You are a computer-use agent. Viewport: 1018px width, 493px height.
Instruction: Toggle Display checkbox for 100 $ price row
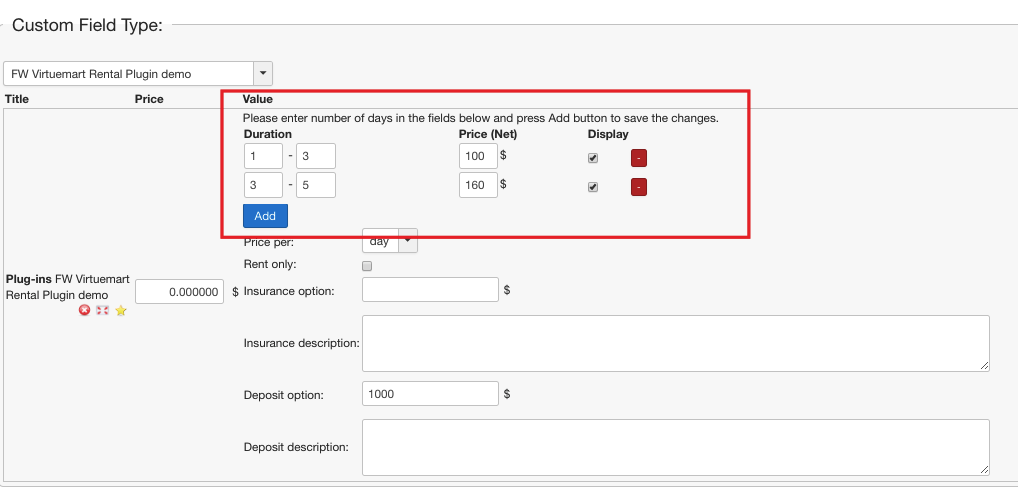[593, 158]
